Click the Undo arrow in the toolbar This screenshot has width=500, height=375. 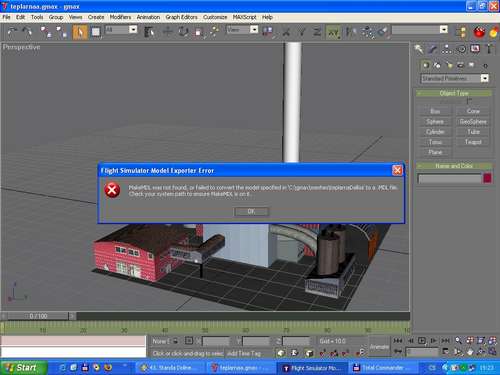[x=12, y=32]
